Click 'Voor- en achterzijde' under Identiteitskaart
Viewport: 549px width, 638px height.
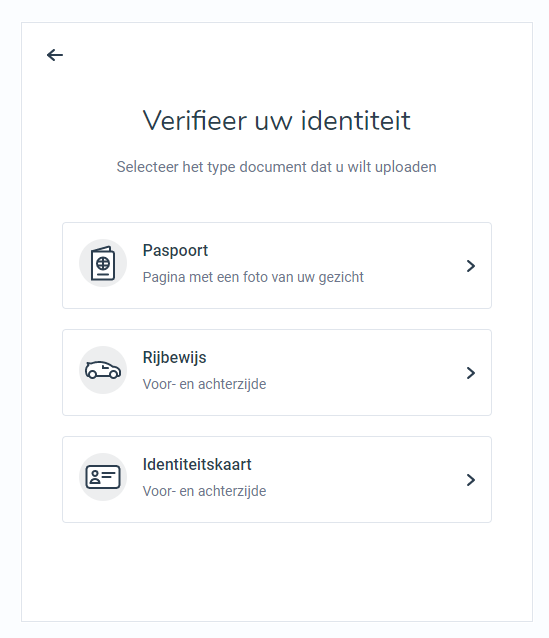coord(204,492)
